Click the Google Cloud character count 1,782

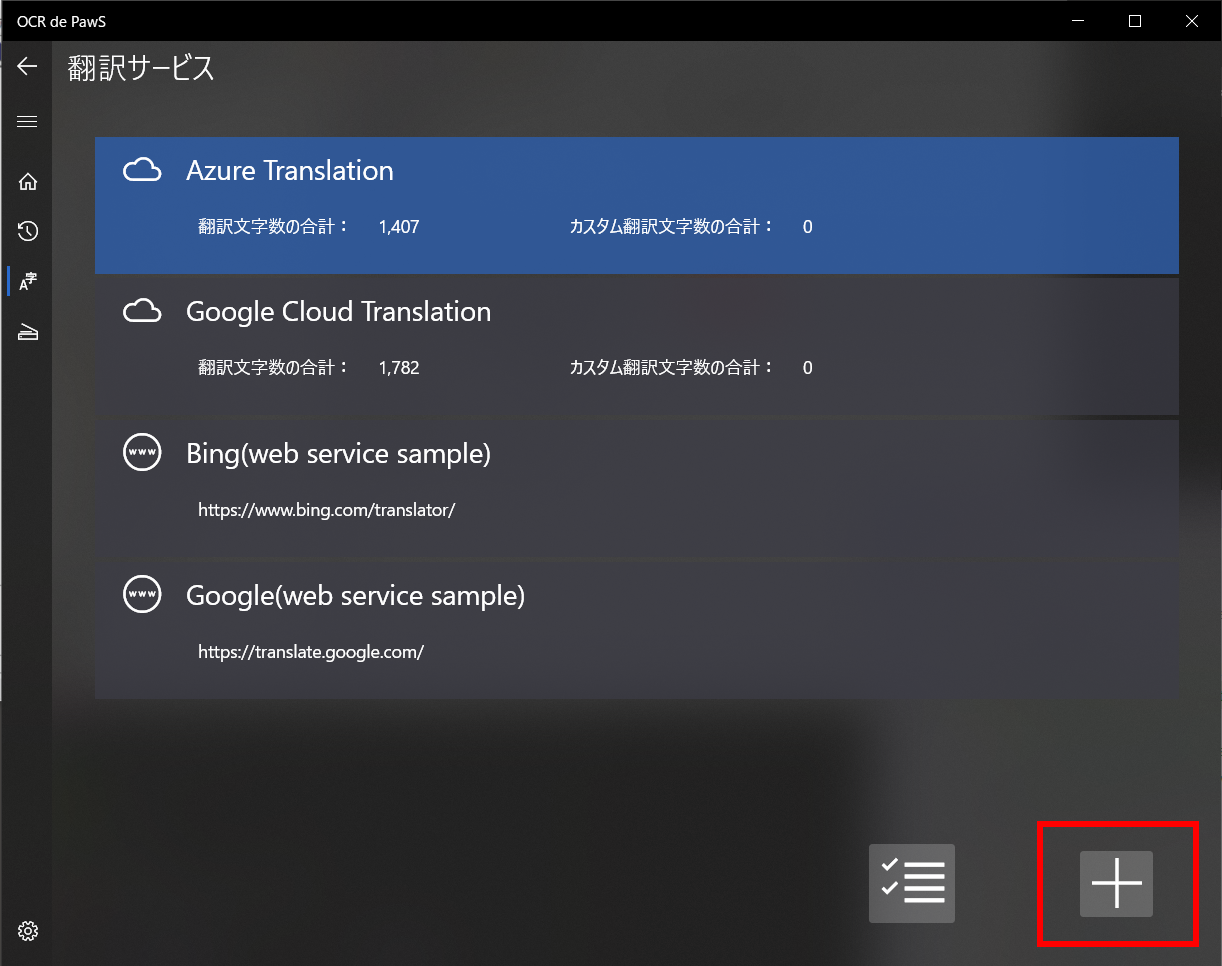(x=399, y=368)
